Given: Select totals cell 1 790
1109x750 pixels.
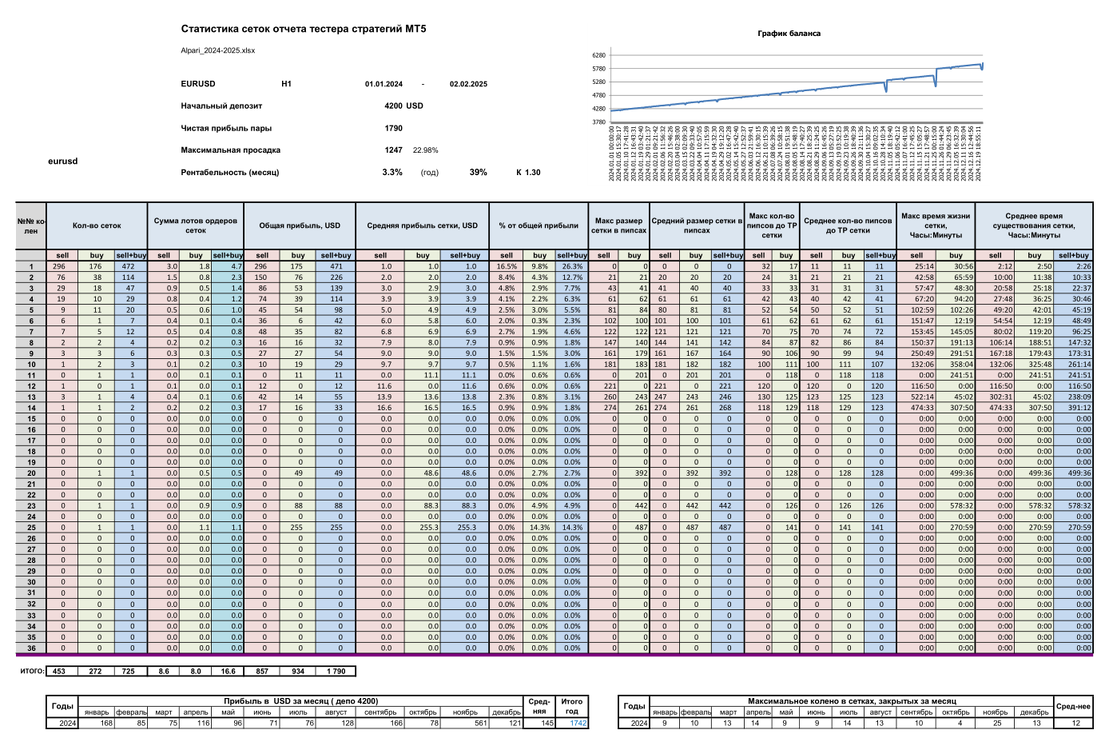Looking at the screenshot, I should coord(336,671).
